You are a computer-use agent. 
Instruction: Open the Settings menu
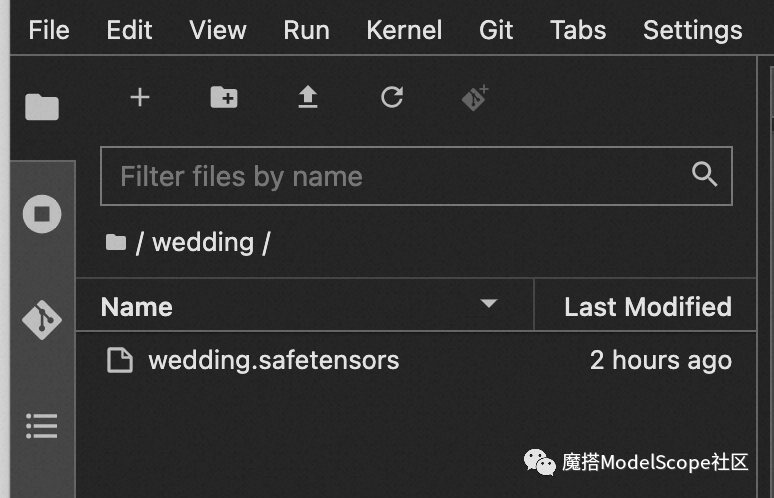pos(693,30)
